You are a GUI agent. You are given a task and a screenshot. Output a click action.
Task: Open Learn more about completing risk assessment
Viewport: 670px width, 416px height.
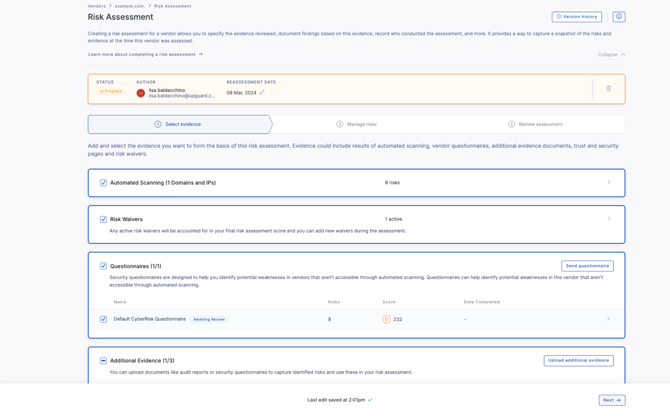(x=145, y=55)
